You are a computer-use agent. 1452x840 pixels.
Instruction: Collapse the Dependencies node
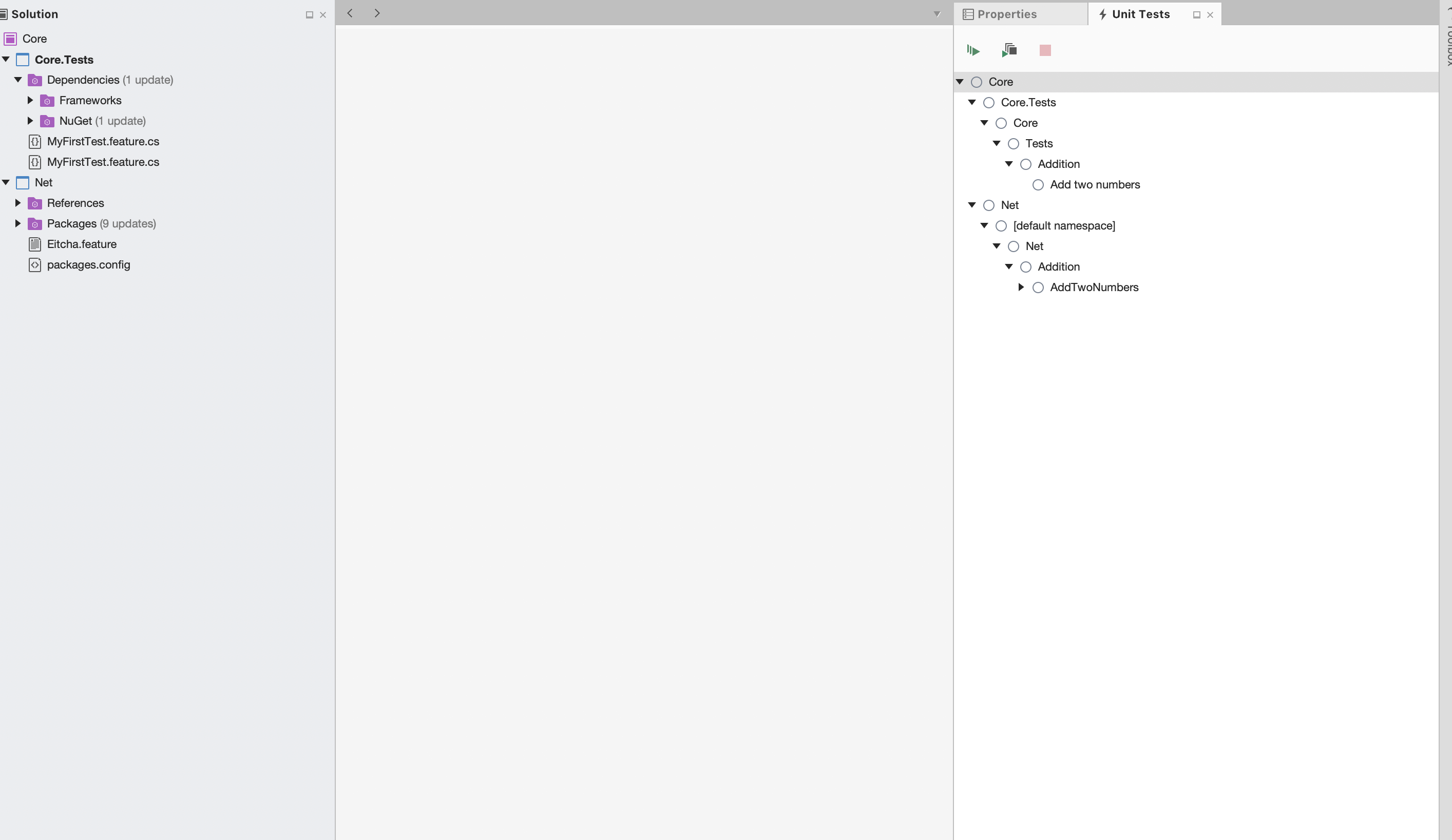tap(18, 80)
